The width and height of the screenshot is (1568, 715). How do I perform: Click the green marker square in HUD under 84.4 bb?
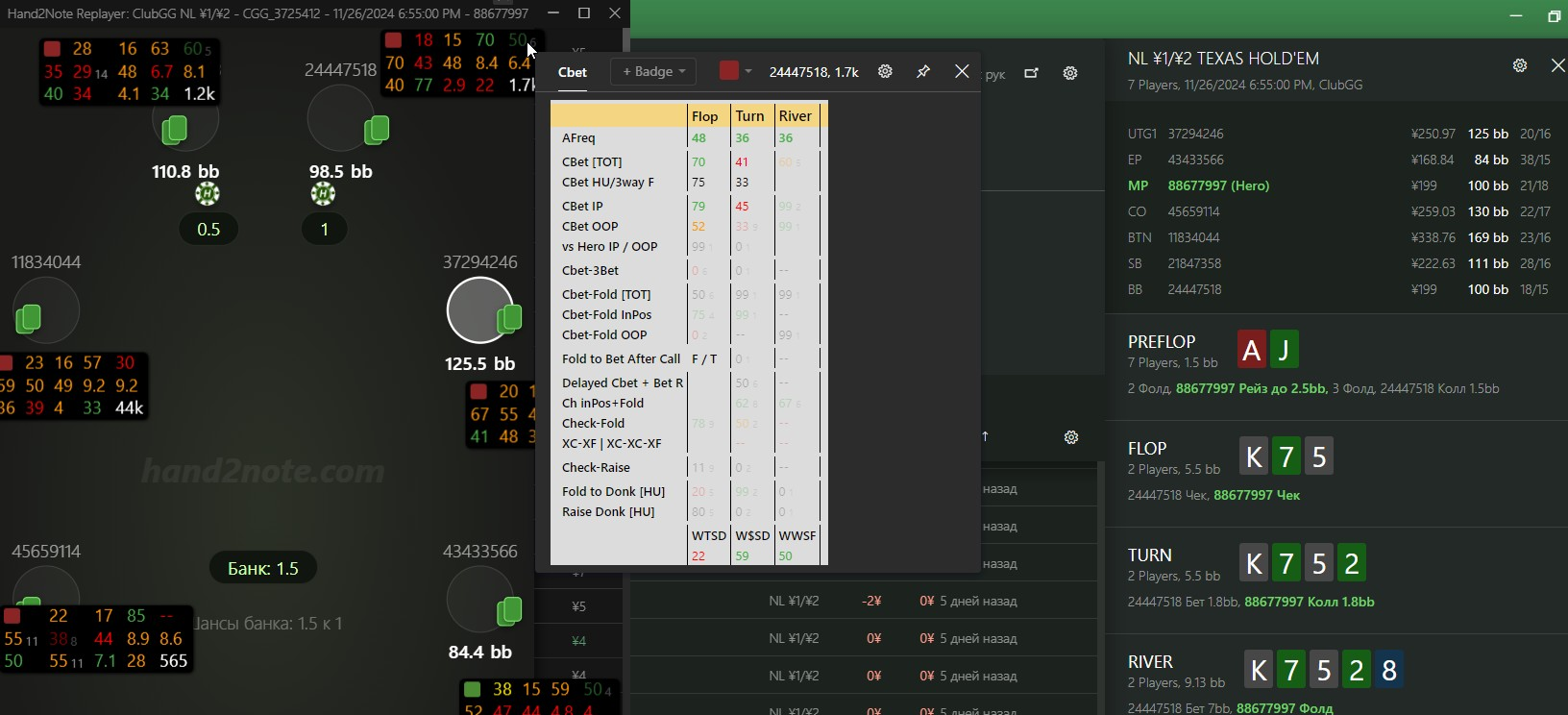[x=472, y=689]
